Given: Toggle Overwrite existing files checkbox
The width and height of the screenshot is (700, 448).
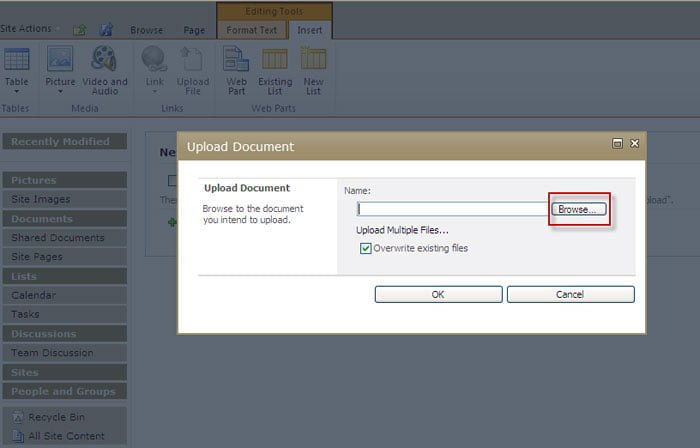Looking at the screenshot, I should click(366, 248).
